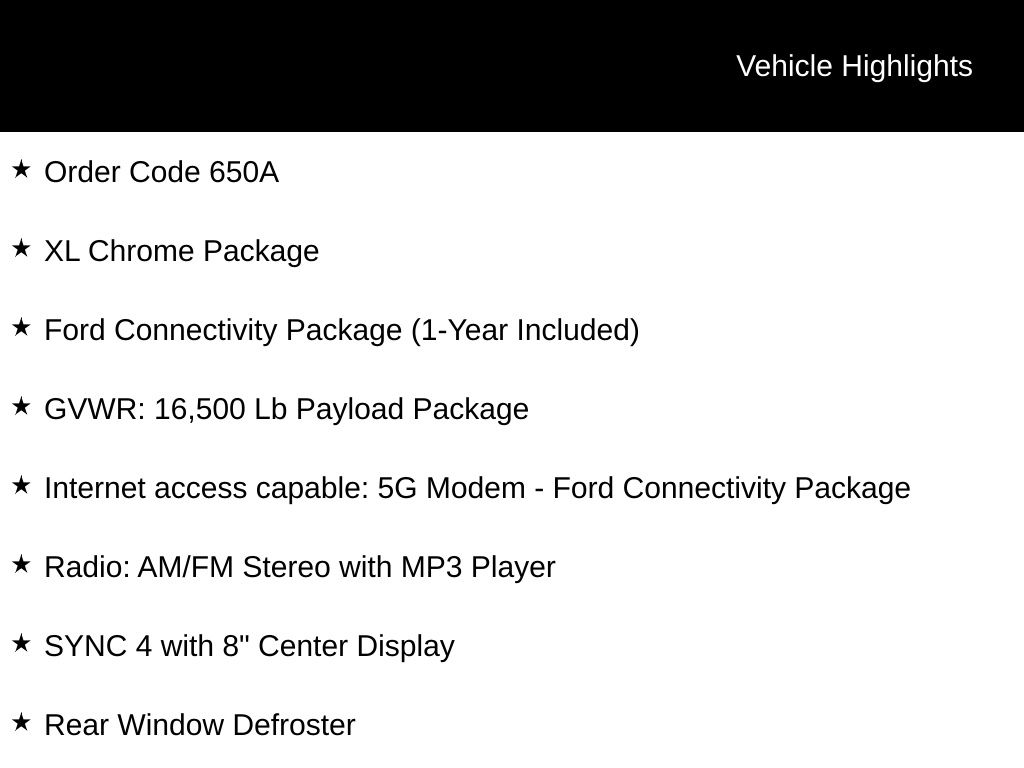The image size is (1024, 768).
Task: Click Internet access capable: 5G Modem text
Action: coord(285,488)
